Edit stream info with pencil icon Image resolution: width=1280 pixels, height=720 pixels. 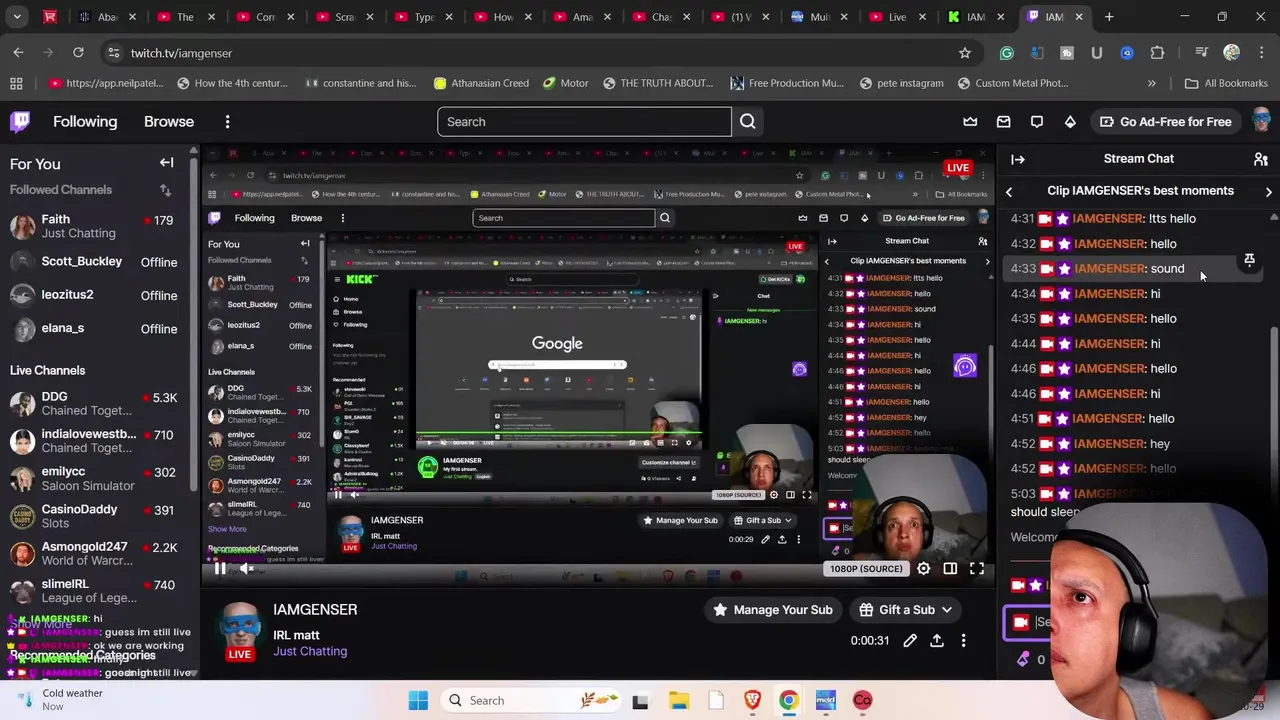(910, 640)
